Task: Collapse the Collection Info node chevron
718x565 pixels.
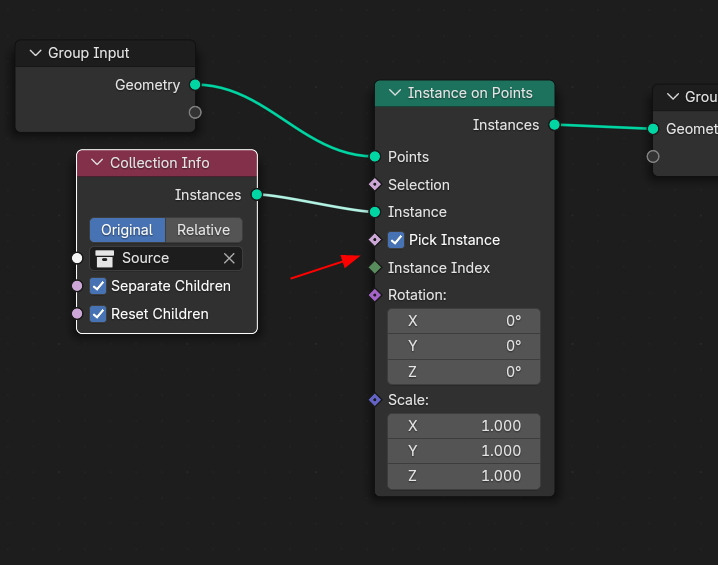Action: pyautogui.click(x=97, y=163)
